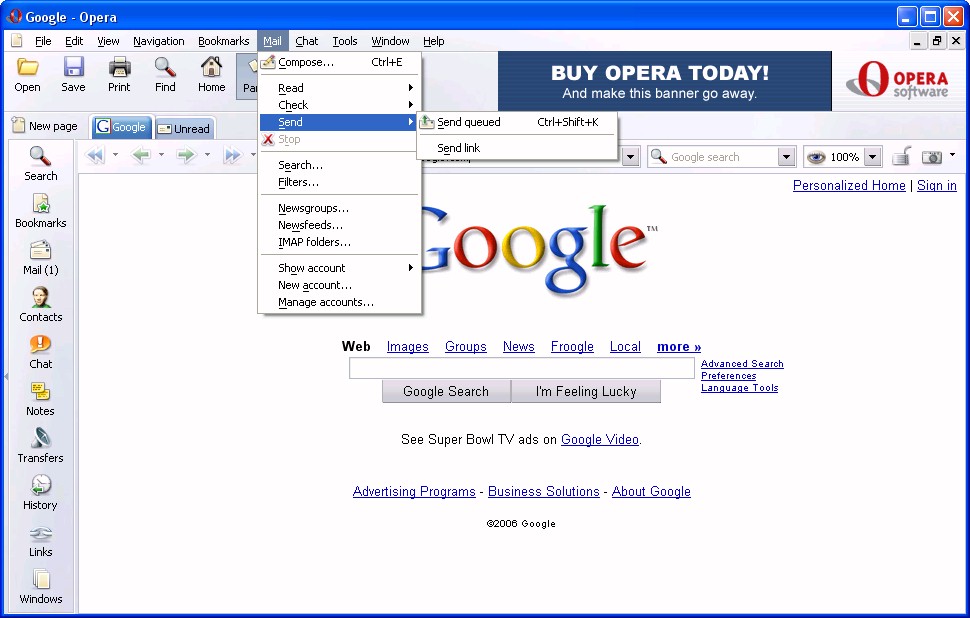Collapse the side panel with left-edge arrow
The height and width of the screenshot is (618, 970).
[6, 376]
